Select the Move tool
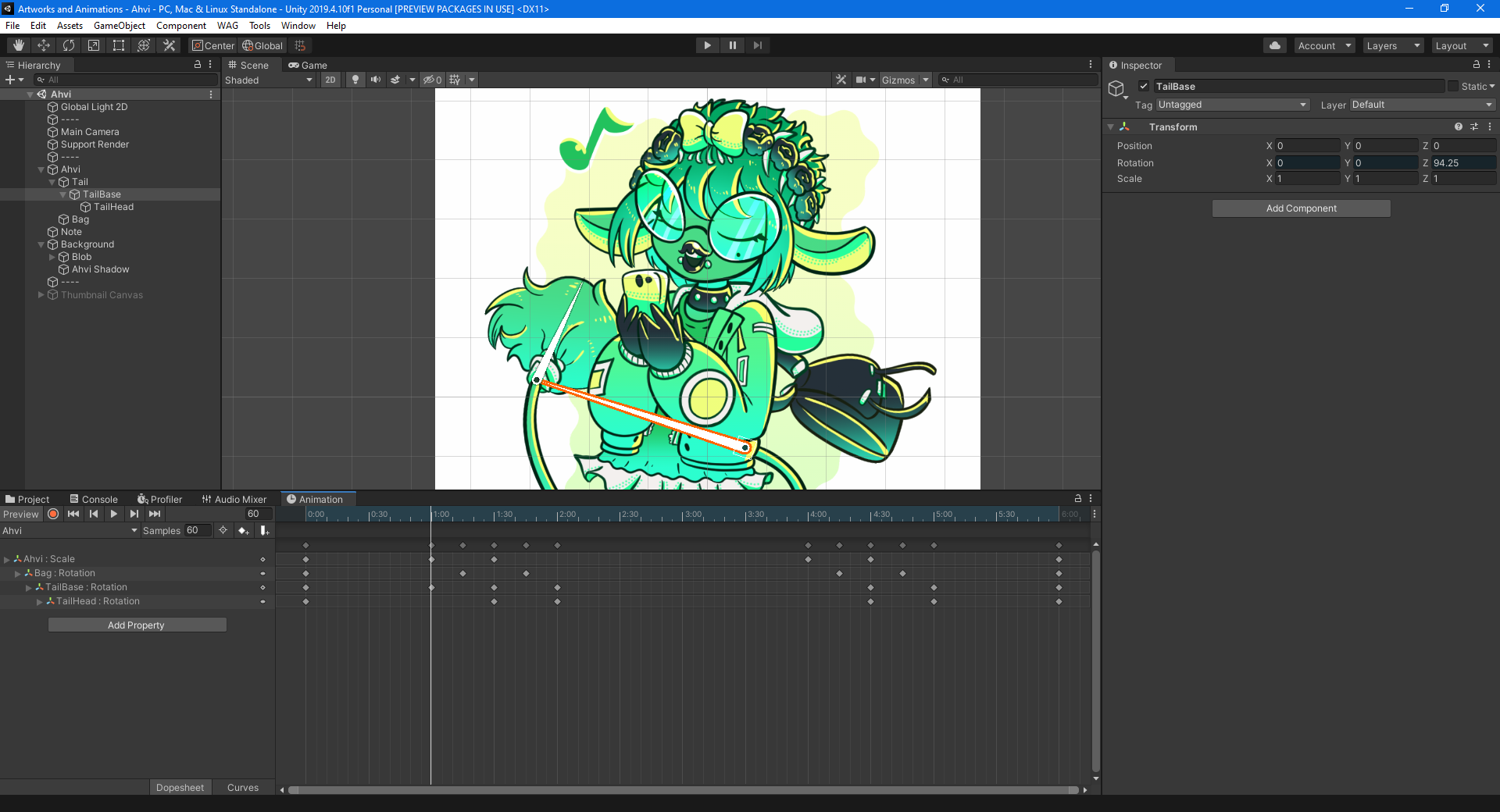The width and height of the screenshot is (1500, 812). point(44,45)
